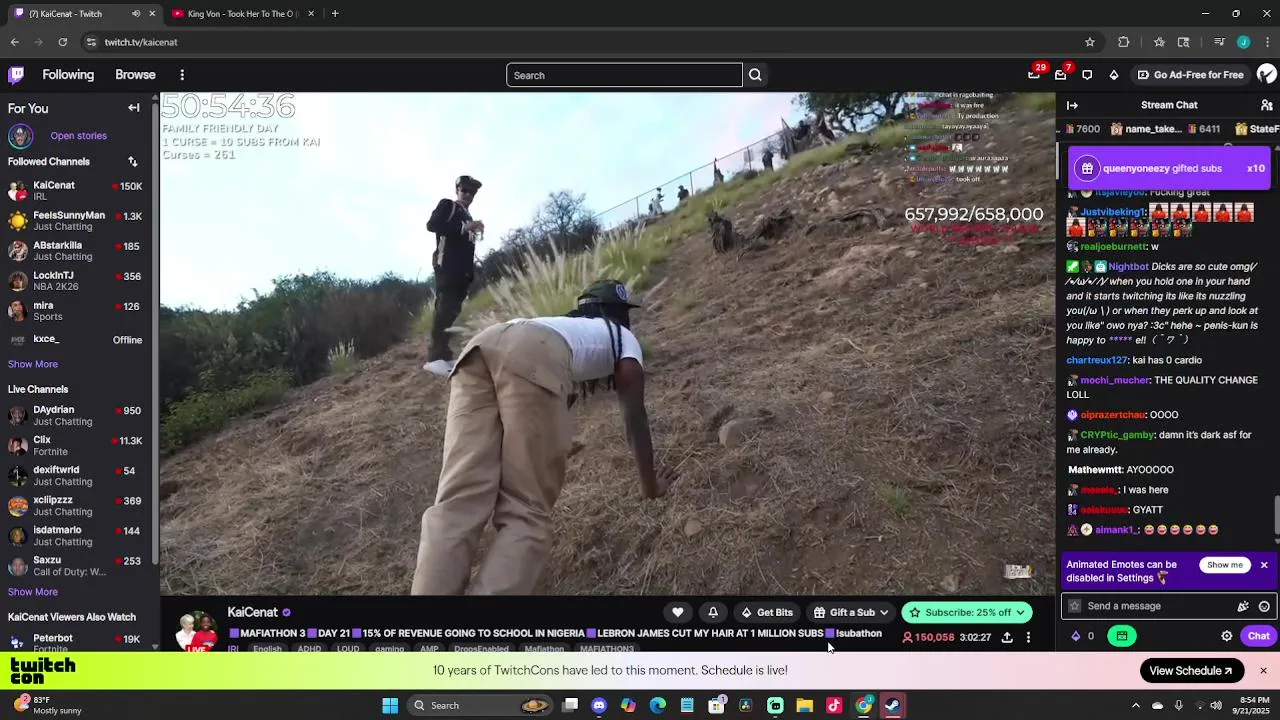This screenshot has width=1280, height=720.
Task: Open Twitch home via logo
Action: (16, 75)
